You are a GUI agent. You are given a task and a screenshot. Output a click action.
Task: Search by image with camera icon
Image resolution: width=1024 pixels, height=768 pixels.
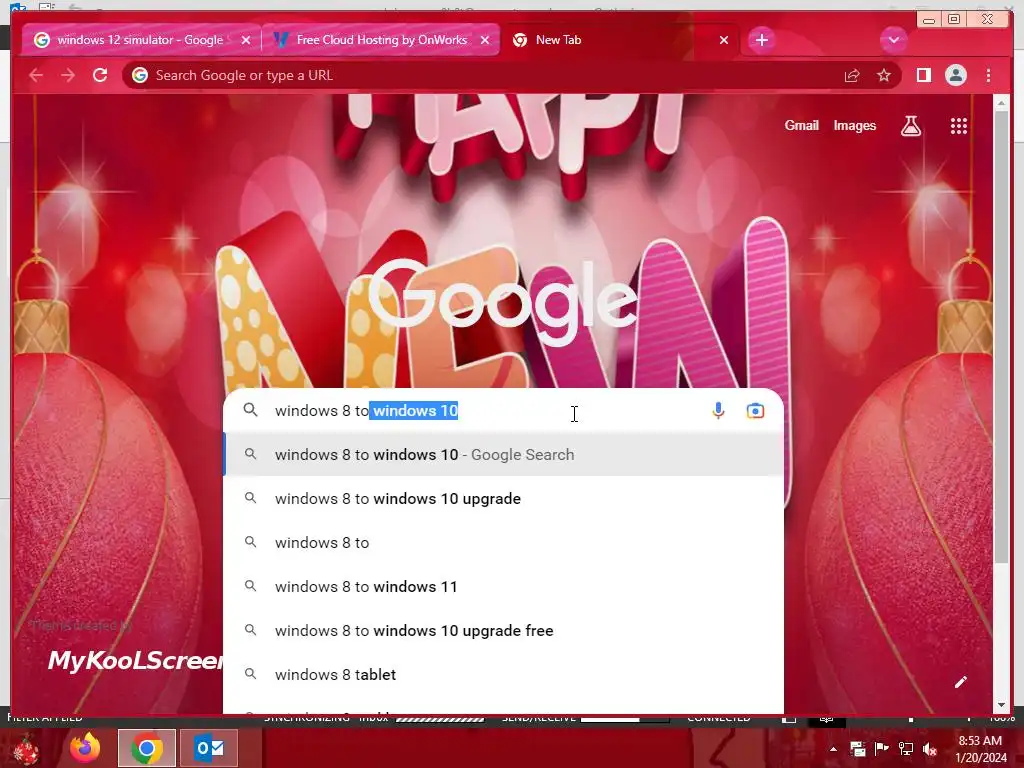pyautogui.click(x=756, y=411)
